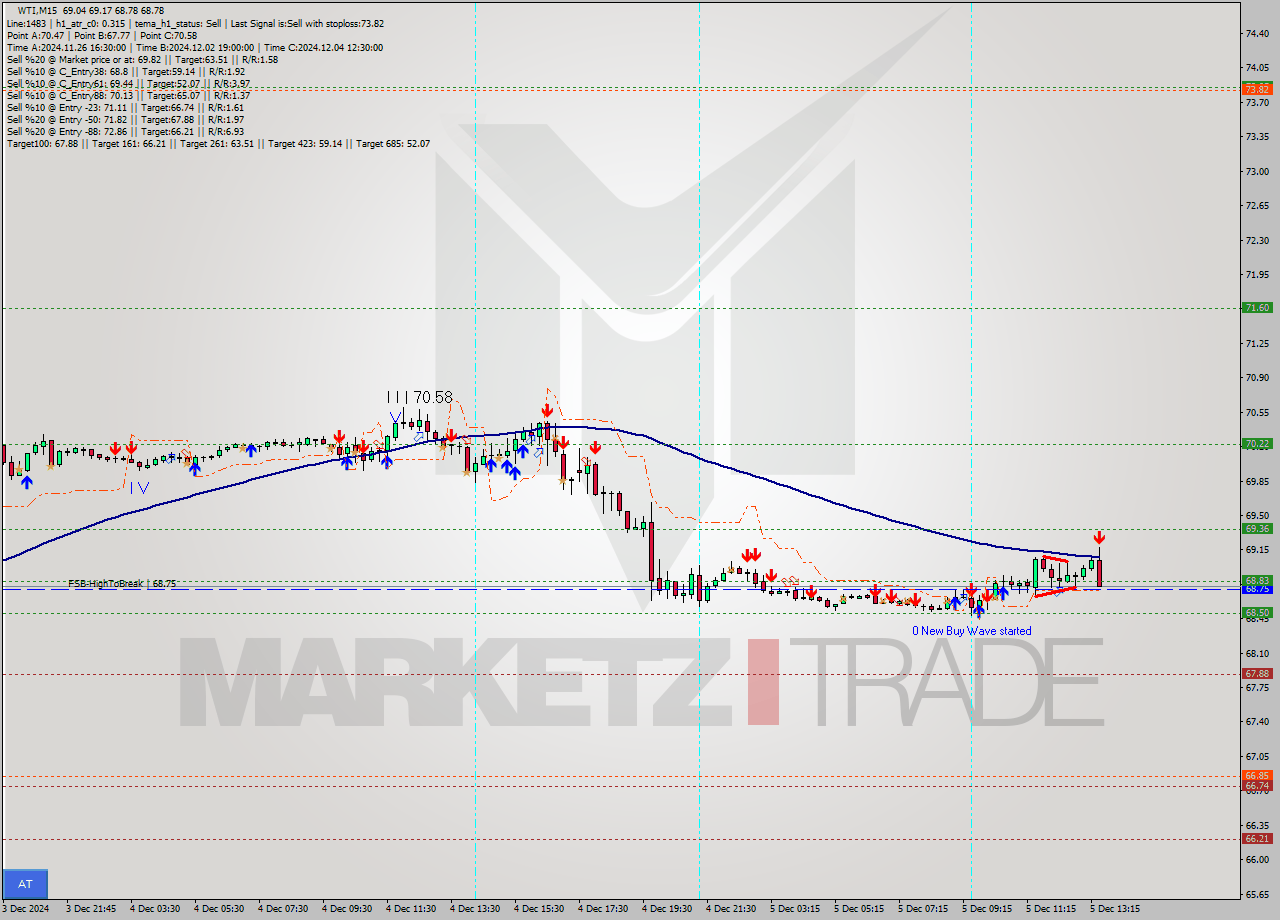1280x920 pixels.
Task: Click the 67.40 price axis value
Action: tap(1258, 721)
